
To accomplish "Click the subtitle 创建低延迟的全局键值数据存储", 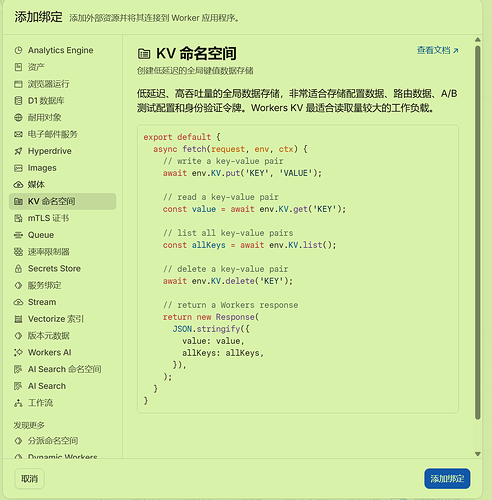I will click(195, 71).
